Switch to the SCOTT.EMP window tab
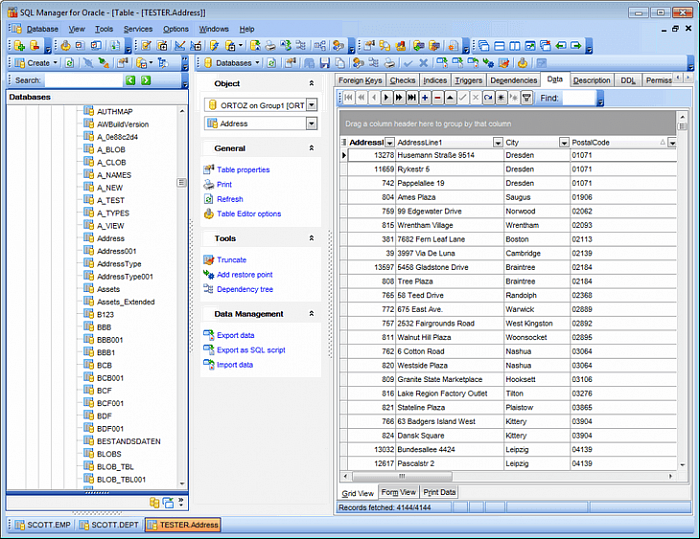 pos(42,525)
